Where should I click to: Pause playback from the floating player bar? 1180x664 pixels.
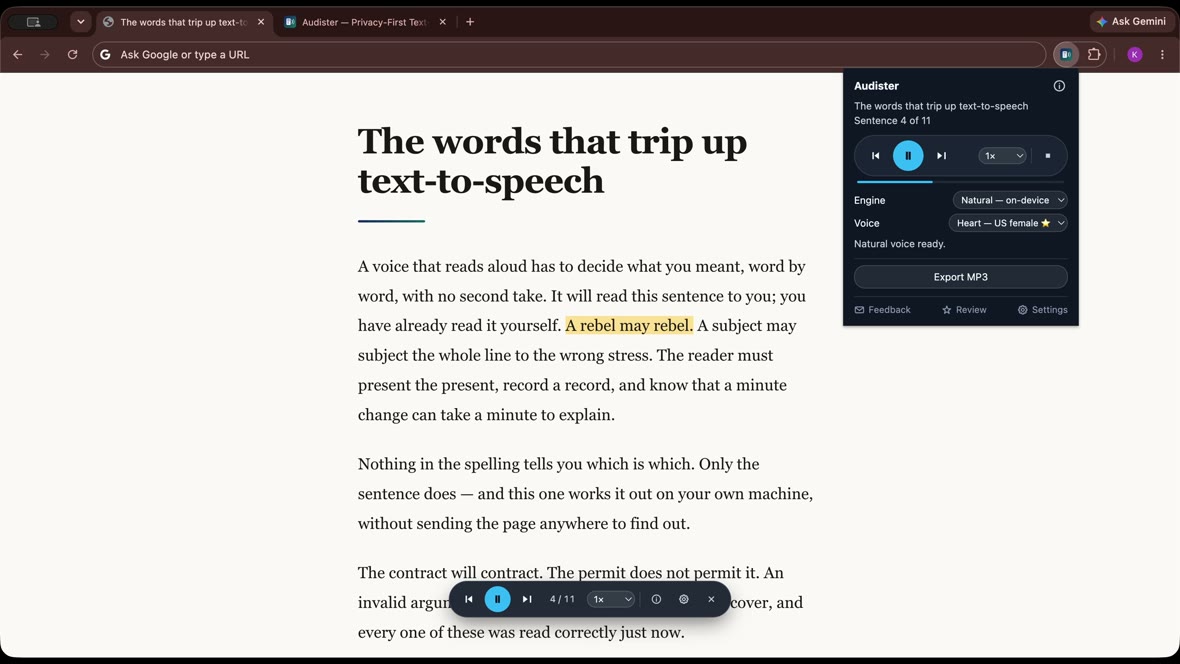point(497,599)
